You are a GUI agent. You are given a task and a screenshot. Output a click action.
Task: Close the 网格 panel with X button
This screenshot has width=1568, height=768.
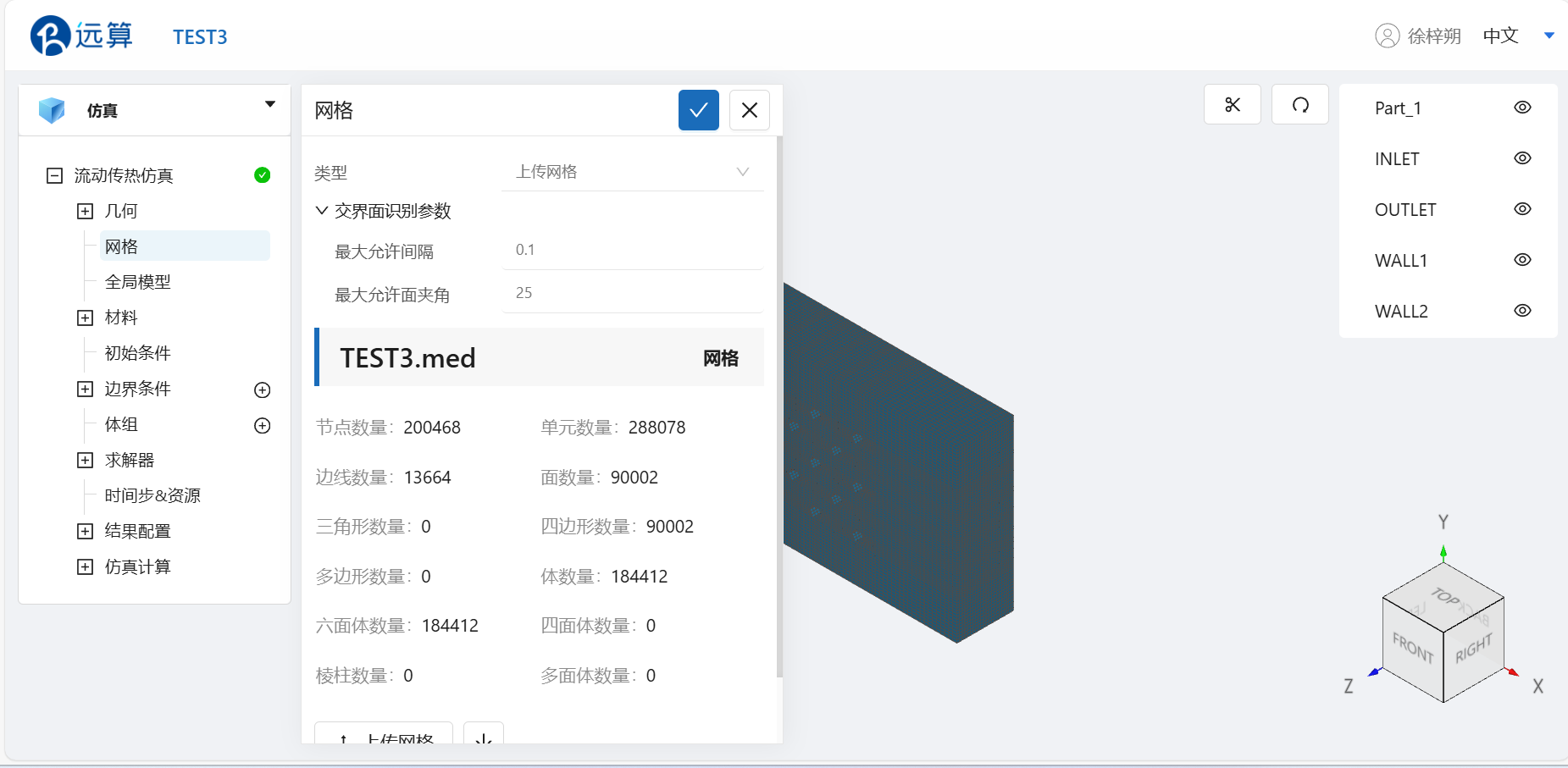pos(750,110)
